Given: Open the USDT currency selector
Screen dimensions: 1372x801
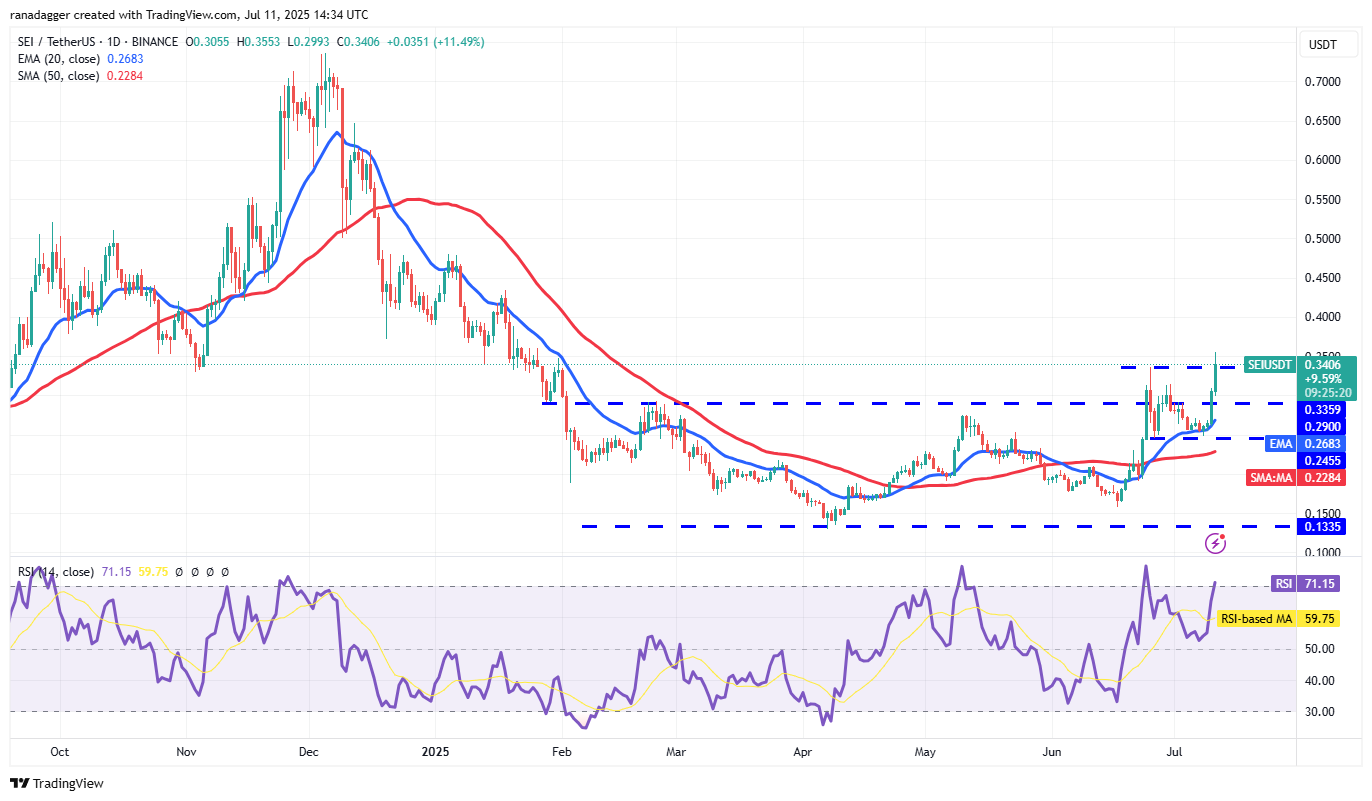Looking at the screenshot, I should (x=1323, y=45).
